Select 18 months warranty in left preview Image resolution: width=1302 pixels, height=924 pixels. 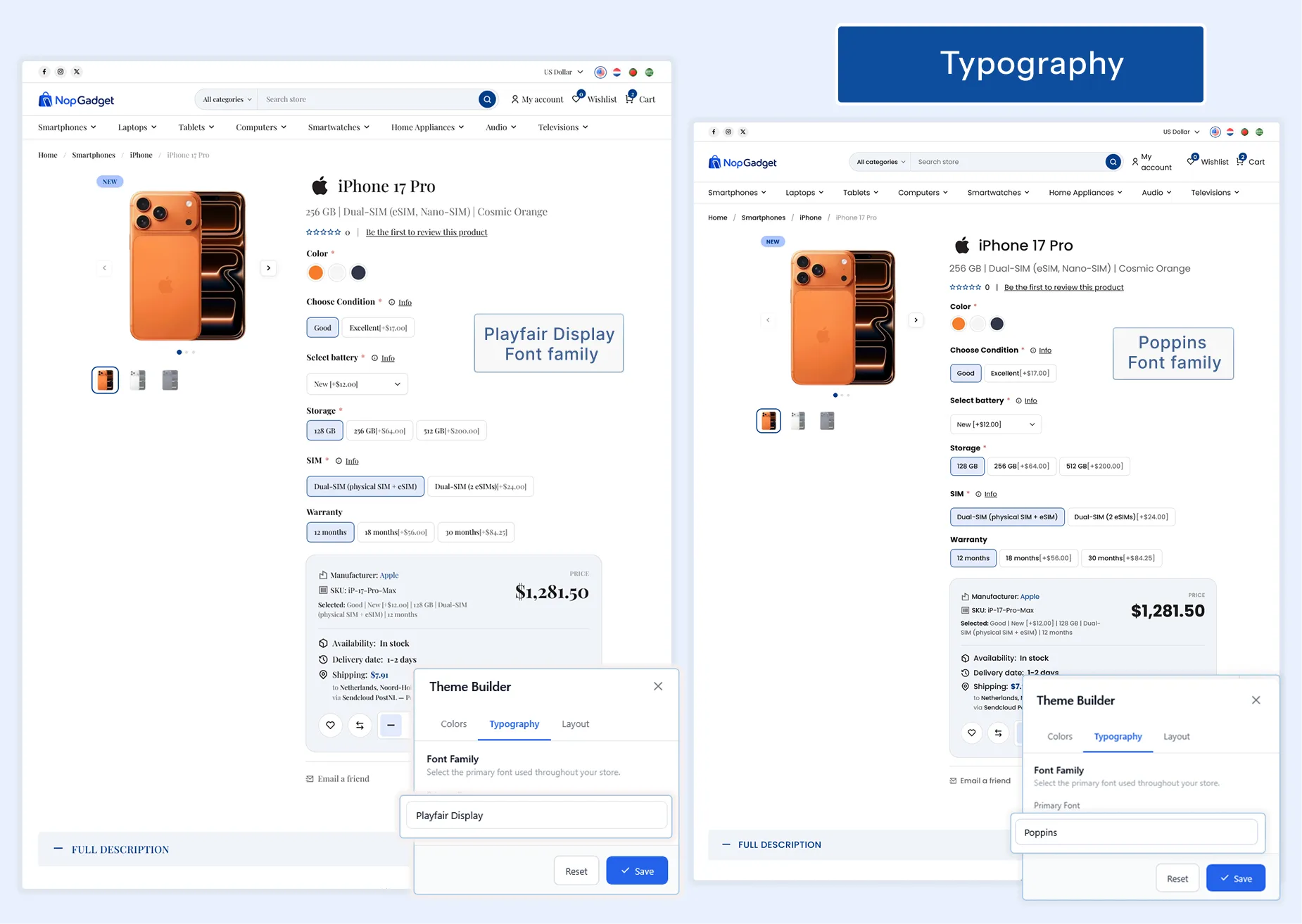click(396, 532)
